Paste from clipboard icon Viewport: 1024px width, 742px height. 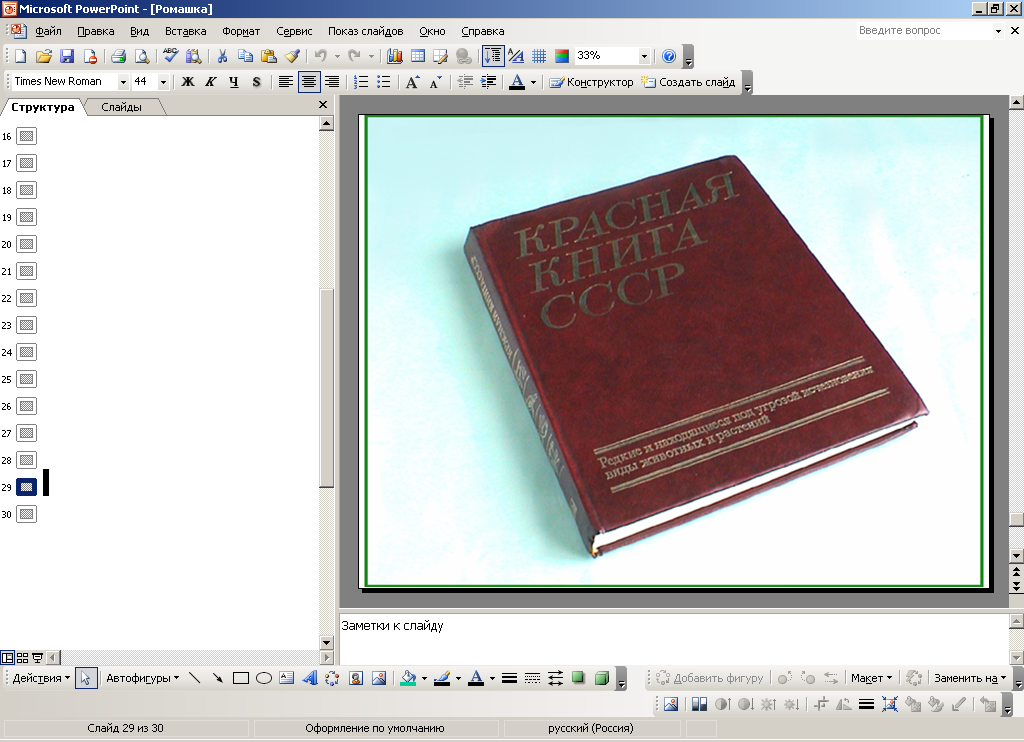[x=268, y=56]
